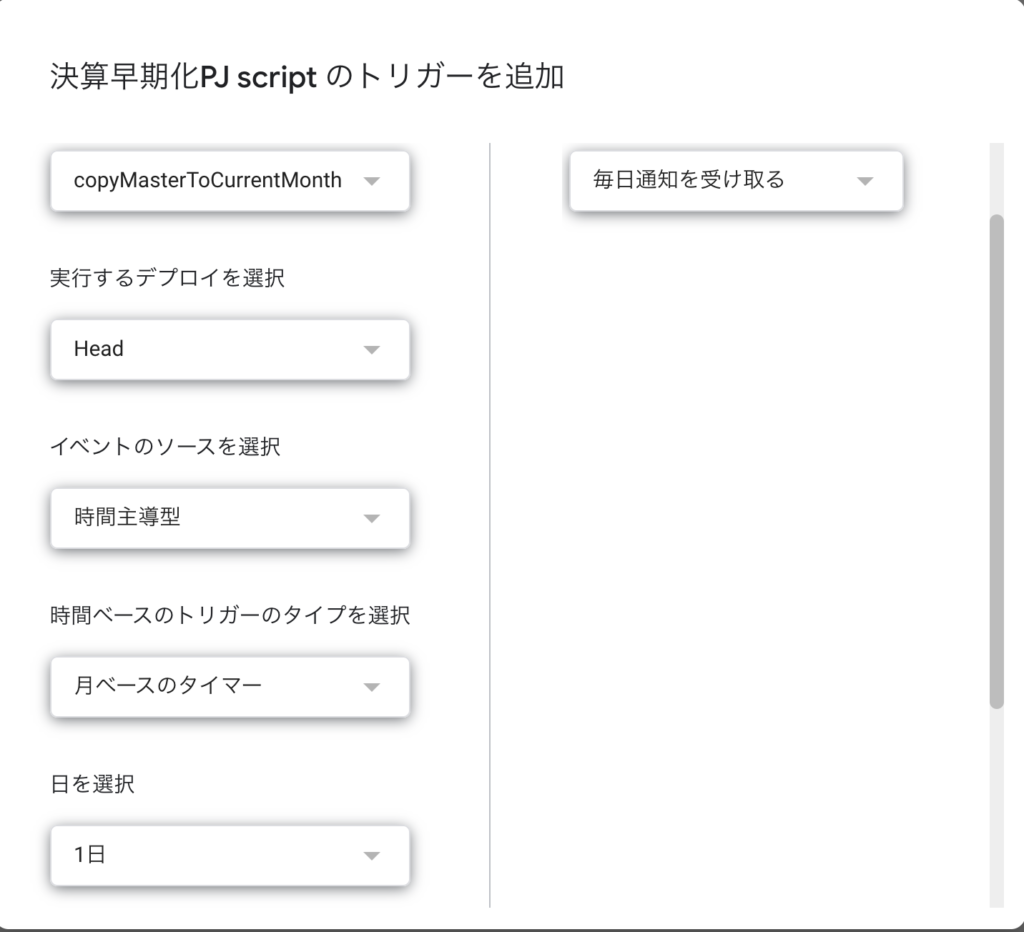
Task: Open the 月ベースのタイマー trigger type dropdown
Action: pyautogui.click(x=230, y=686)
